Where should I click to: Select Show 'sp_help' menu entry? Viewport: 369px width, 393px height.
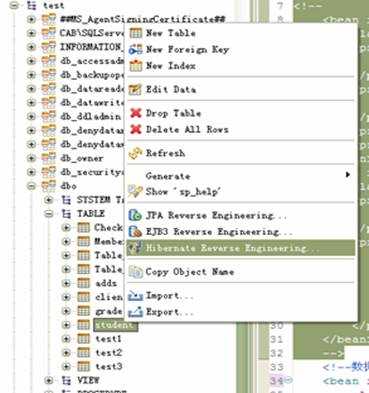click(240, 191)
